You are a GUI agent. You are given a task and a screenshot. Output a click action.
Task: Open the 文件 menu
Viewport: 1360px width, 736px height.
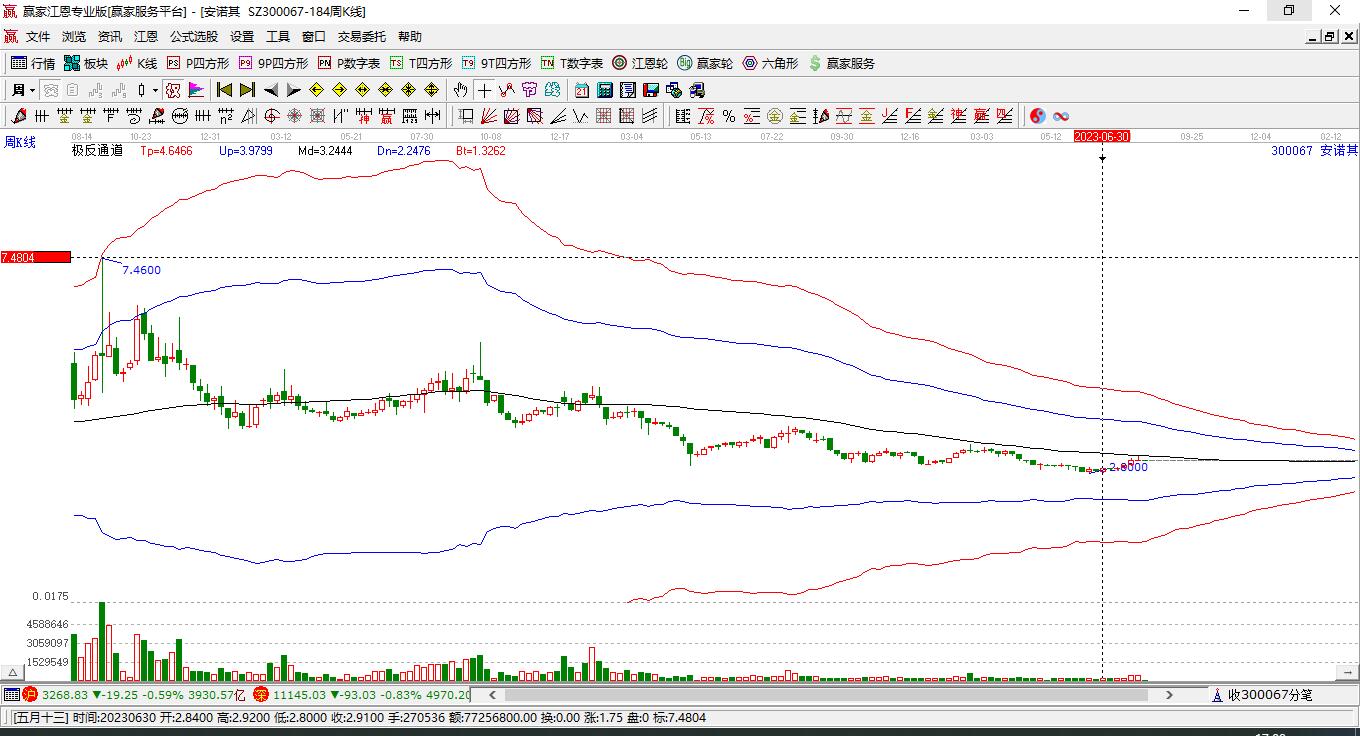click(x=38, y=37)
